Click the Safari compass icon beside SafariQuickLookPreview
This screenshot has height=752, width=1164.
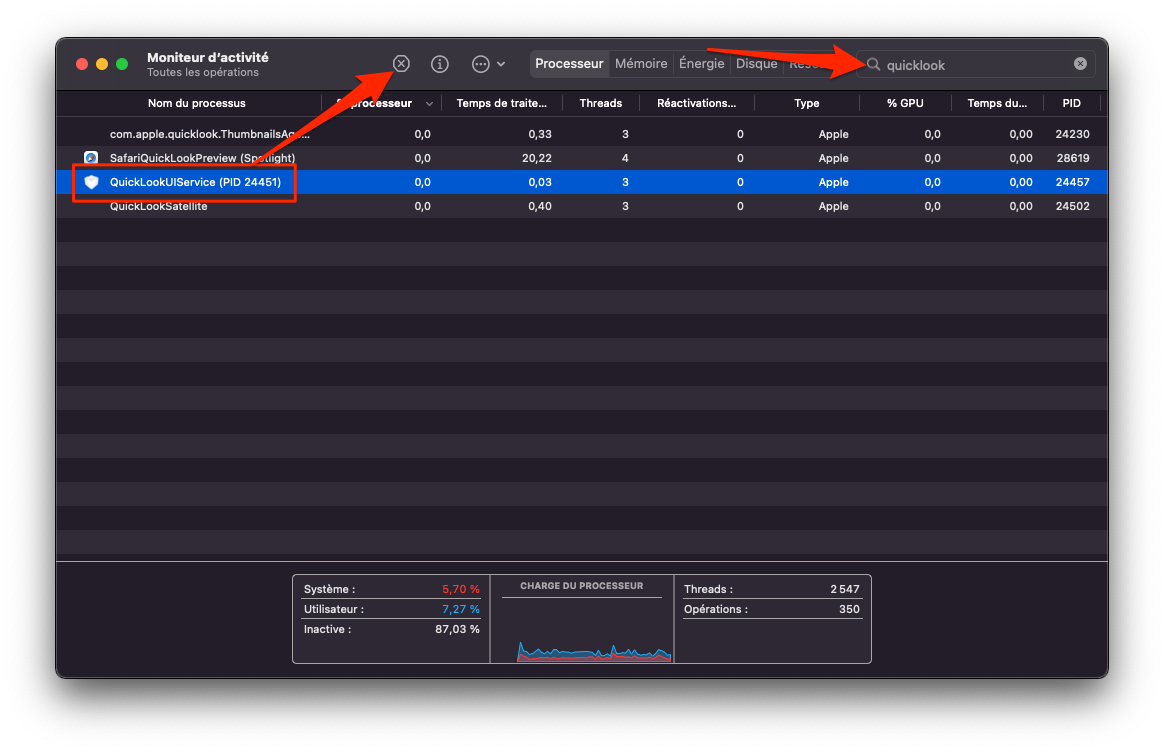pyautogui.click(x=91, y=158)
